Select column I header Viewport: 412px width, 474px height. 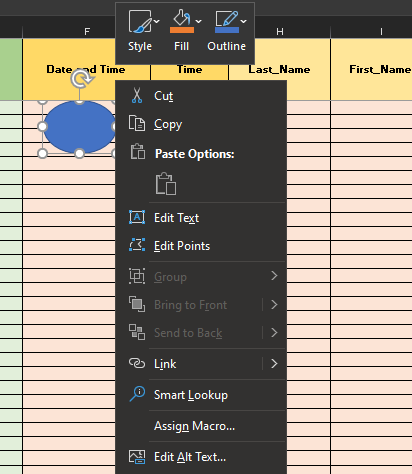click(381, 32)
